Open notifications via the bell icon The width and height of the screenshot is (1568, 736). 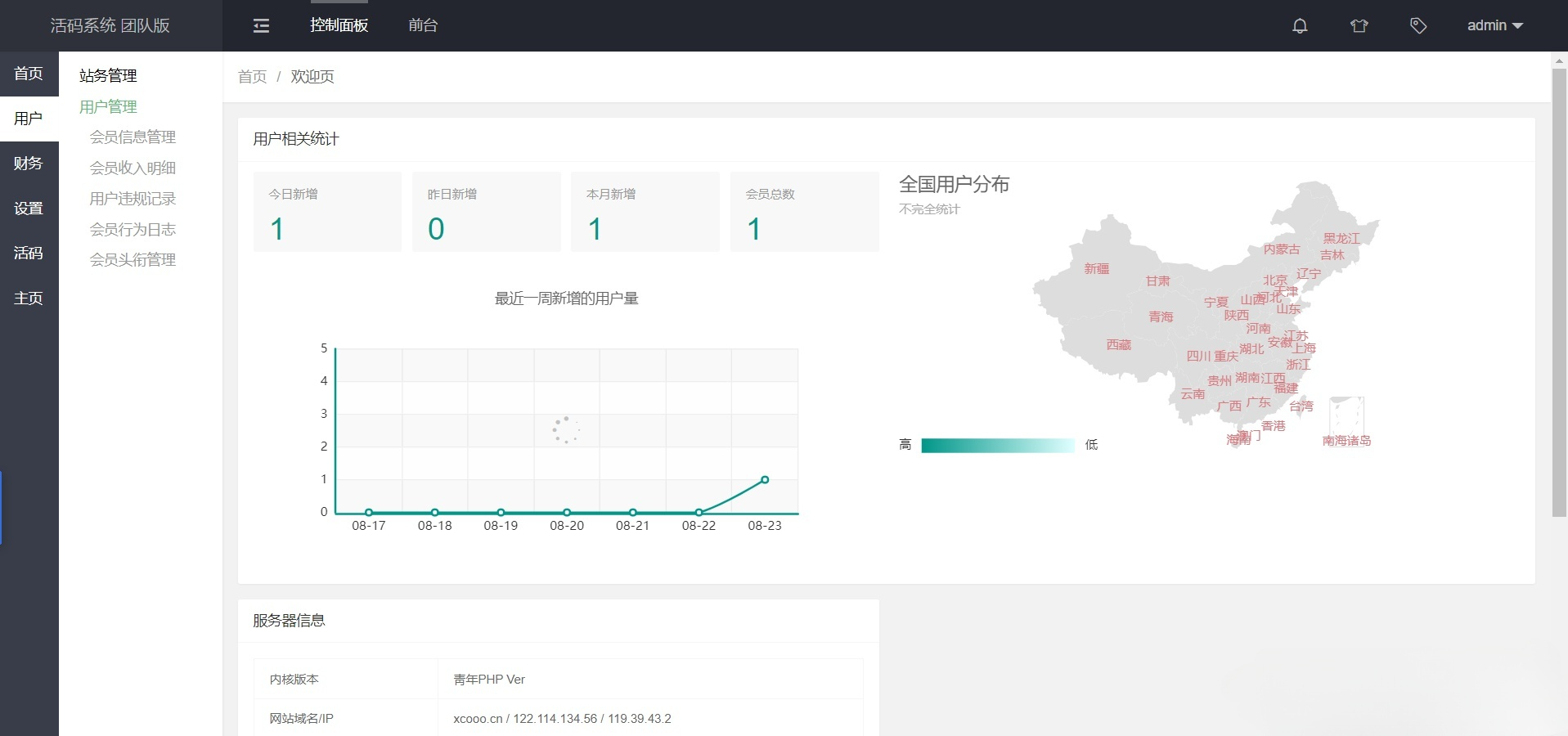(1300, 26)
